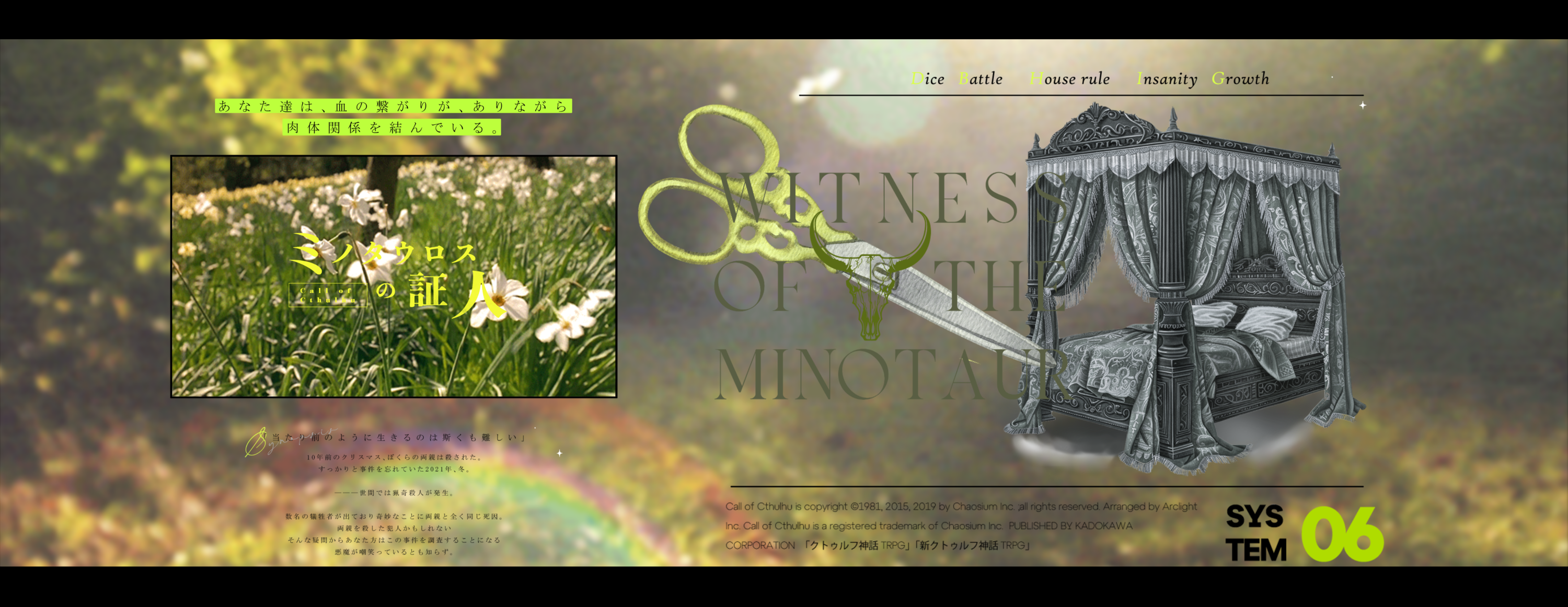Screen dimensions: 1568x607
Task: Switch to the Battle tab
Action: pyautogui.click(x=980, y=79)
